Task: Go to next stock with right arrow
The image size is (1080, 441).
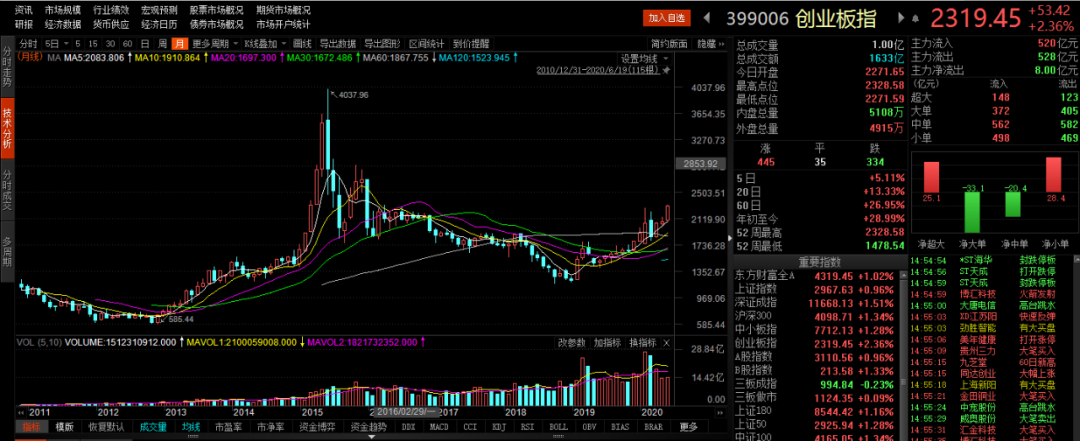Action: (899, 19)
